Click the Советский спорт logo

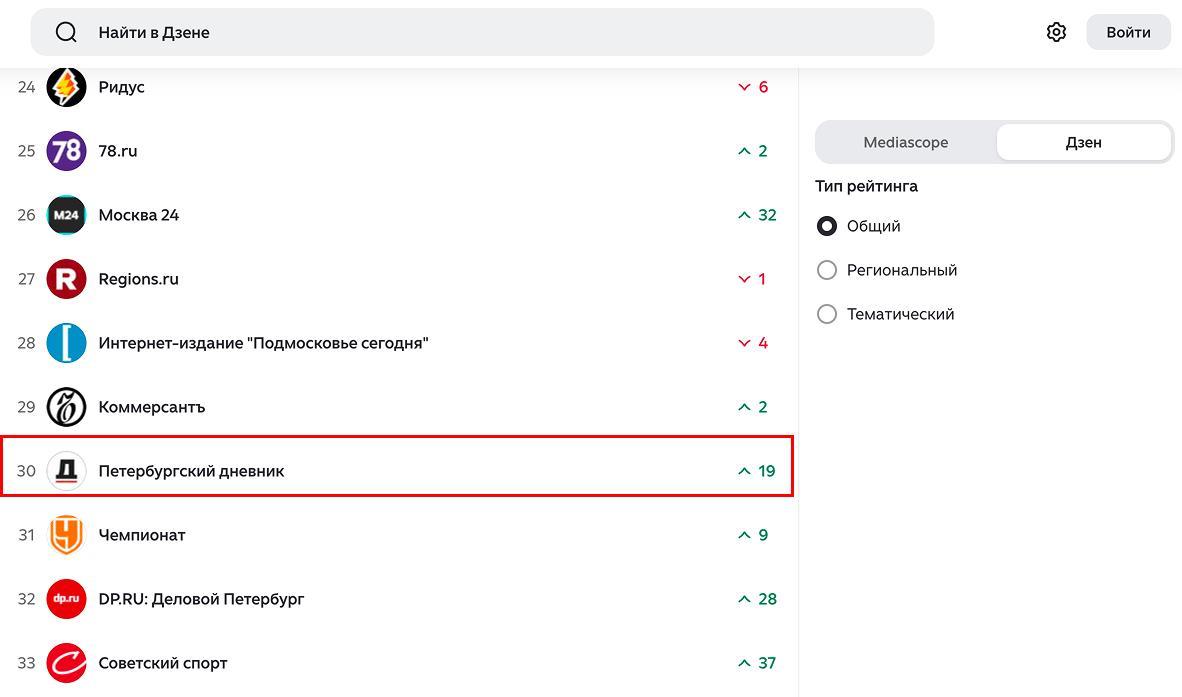tap(66, 663)
